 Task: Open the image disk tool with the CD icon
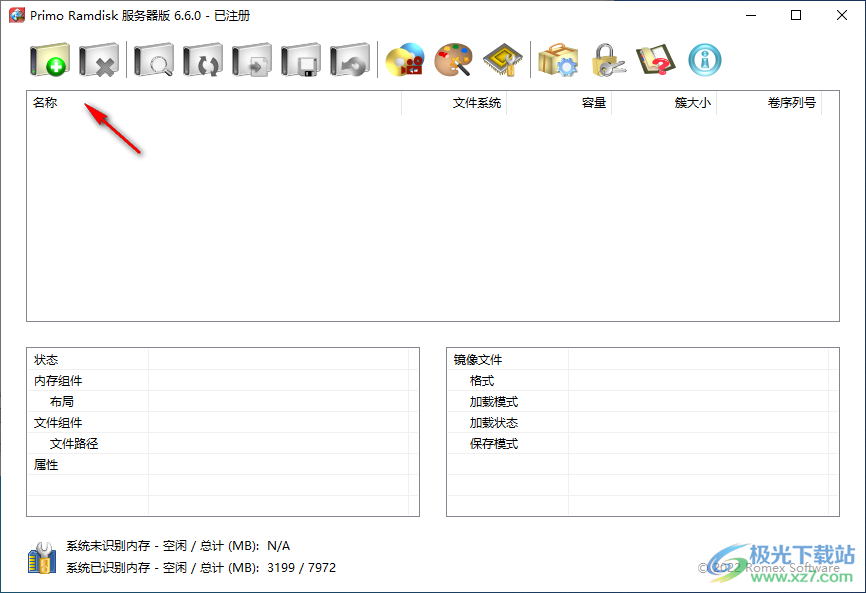pyautogui.click(x=403, y=60)
